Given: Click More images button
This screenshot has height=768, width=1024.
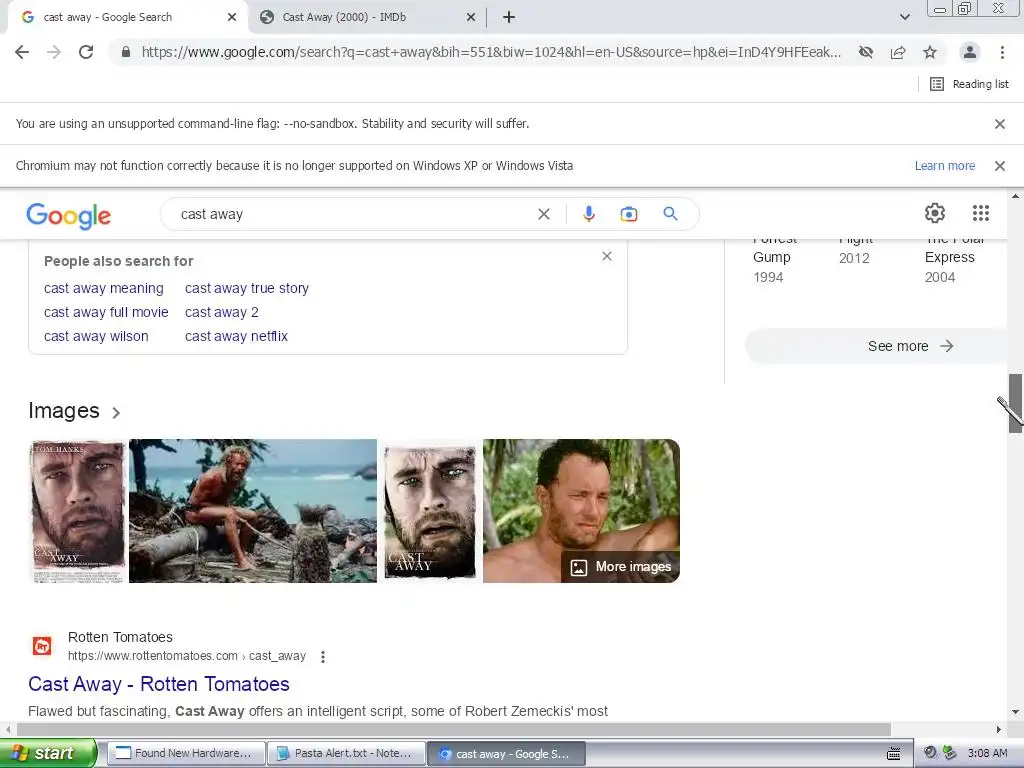Looking at the screenshot, I should [621, 567].
